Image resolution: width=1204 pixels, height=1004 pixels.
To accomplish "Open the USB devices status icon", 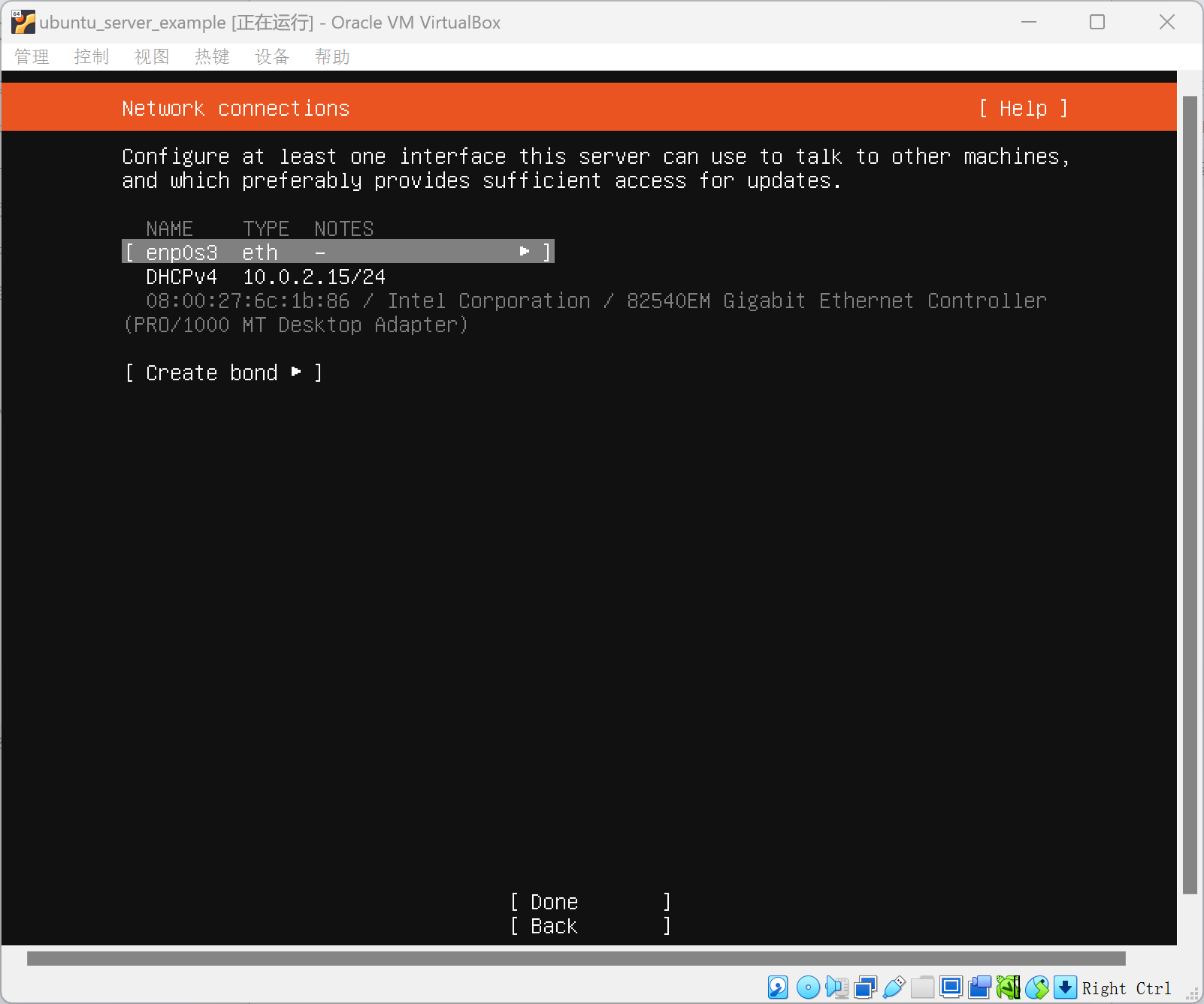I will click(x=894, y=987).
